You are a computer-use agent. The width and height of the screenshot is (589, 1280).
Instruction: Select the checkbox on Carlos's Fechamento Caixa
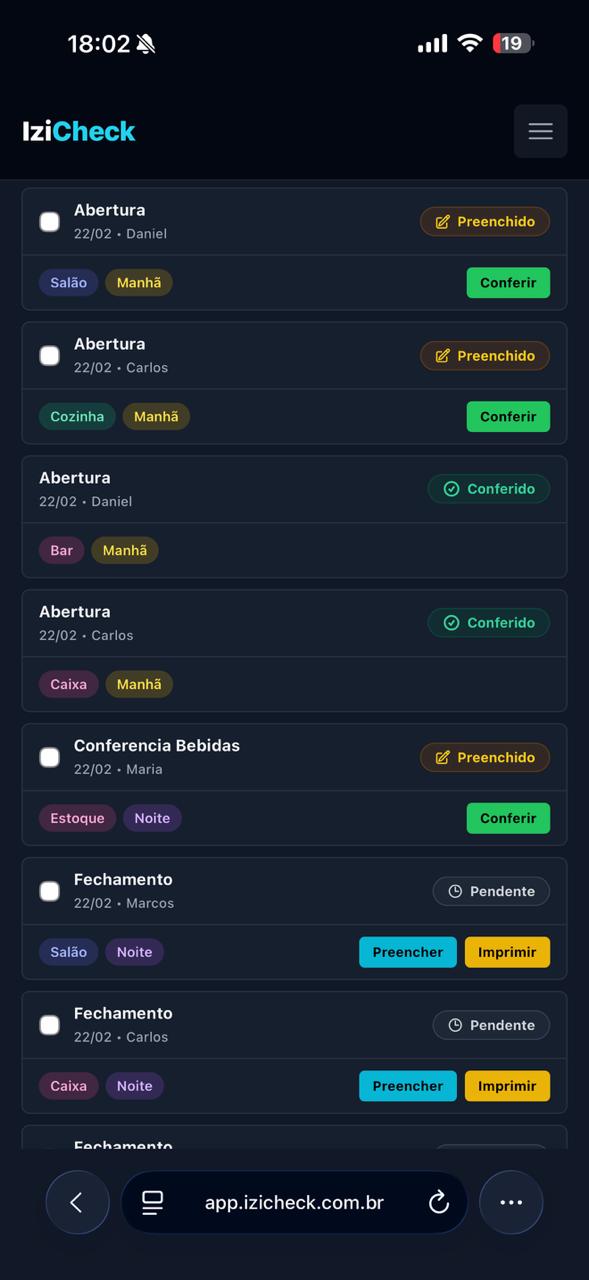49,1024
